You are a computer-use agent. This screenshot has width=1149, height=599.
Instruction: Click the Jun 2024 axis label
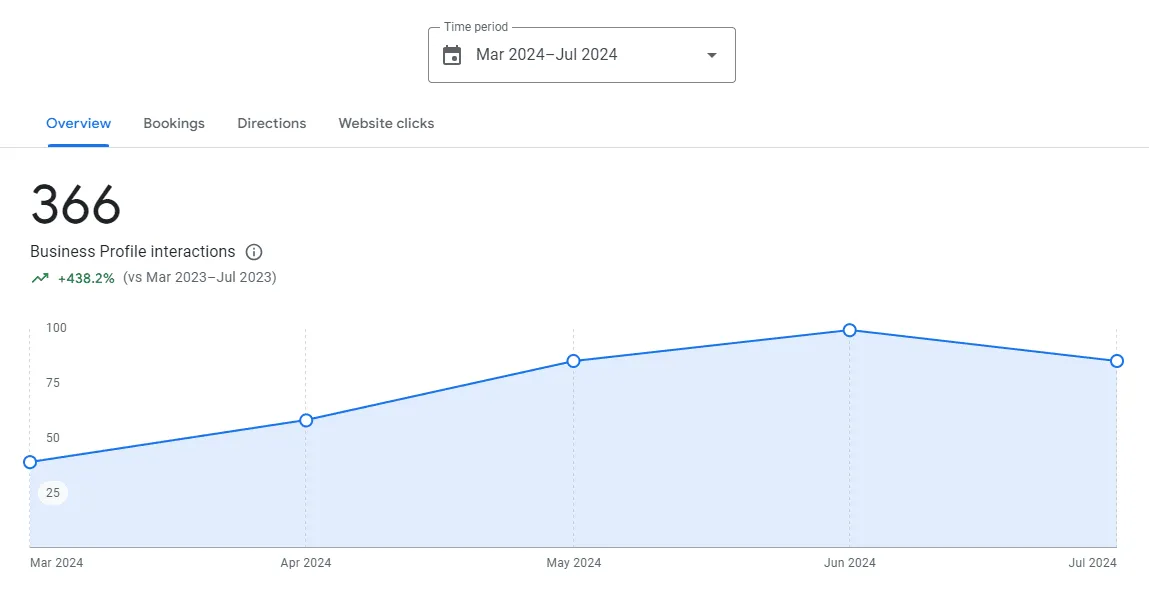(849, 562)
